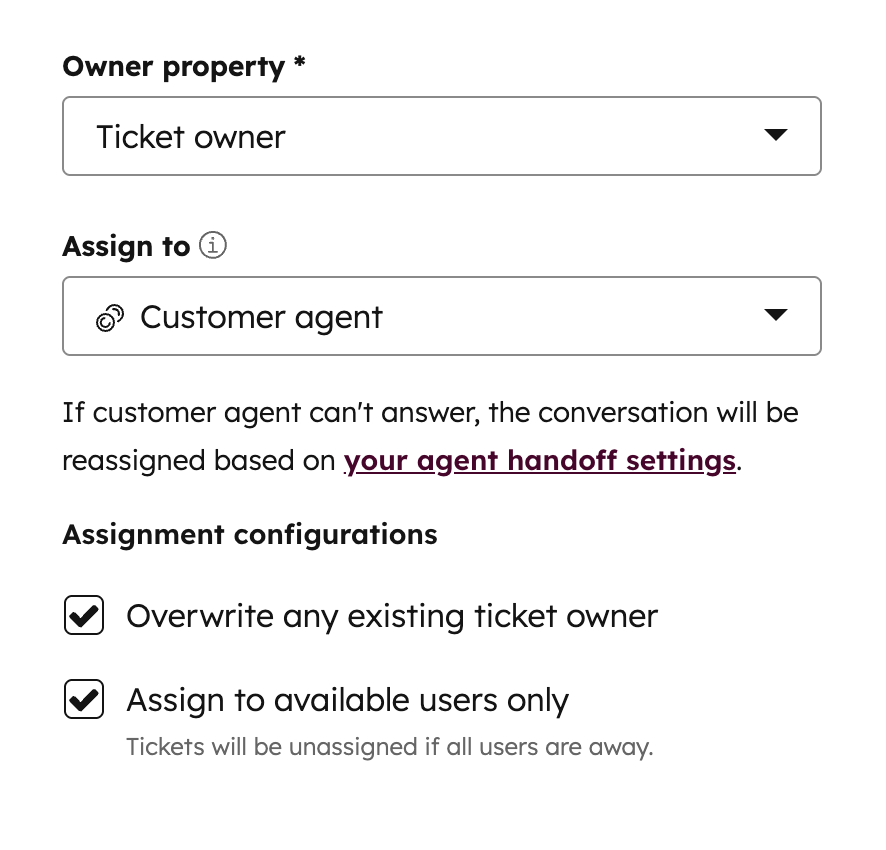Viewport: 886px width, 850px height.
Task: Select the agent icon inside the Assign to field
Action: coord(110,316)
